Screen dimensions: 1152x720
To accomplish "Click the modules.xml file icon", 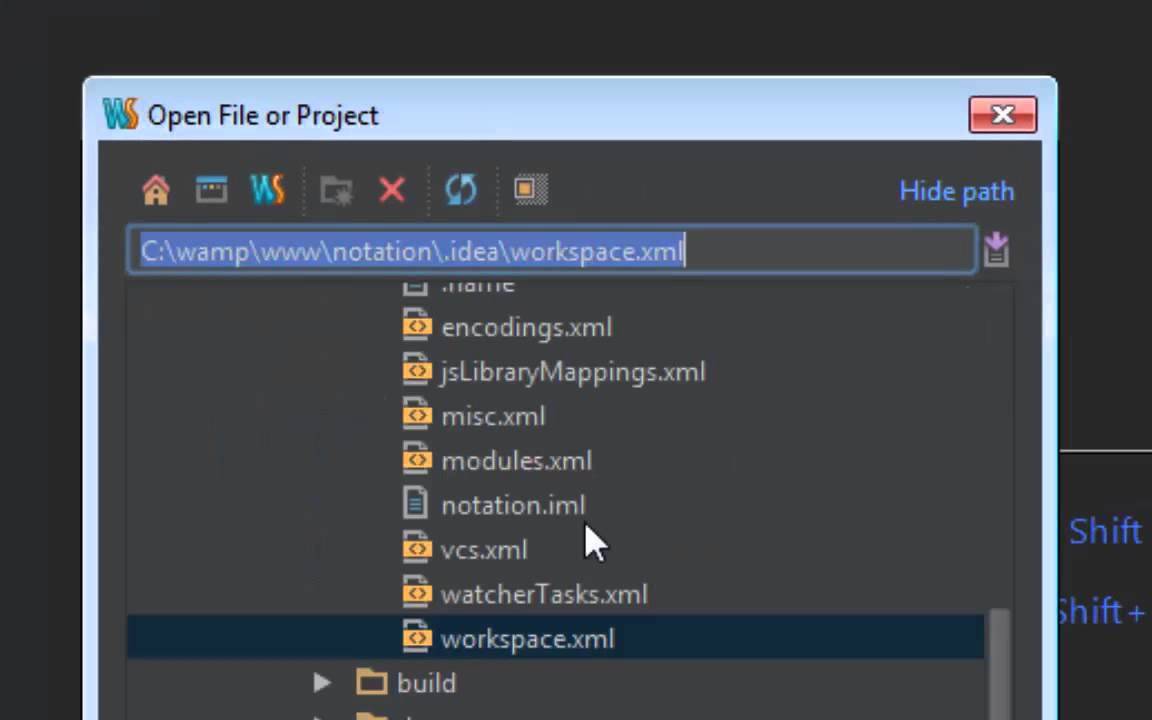I will 417,460.
